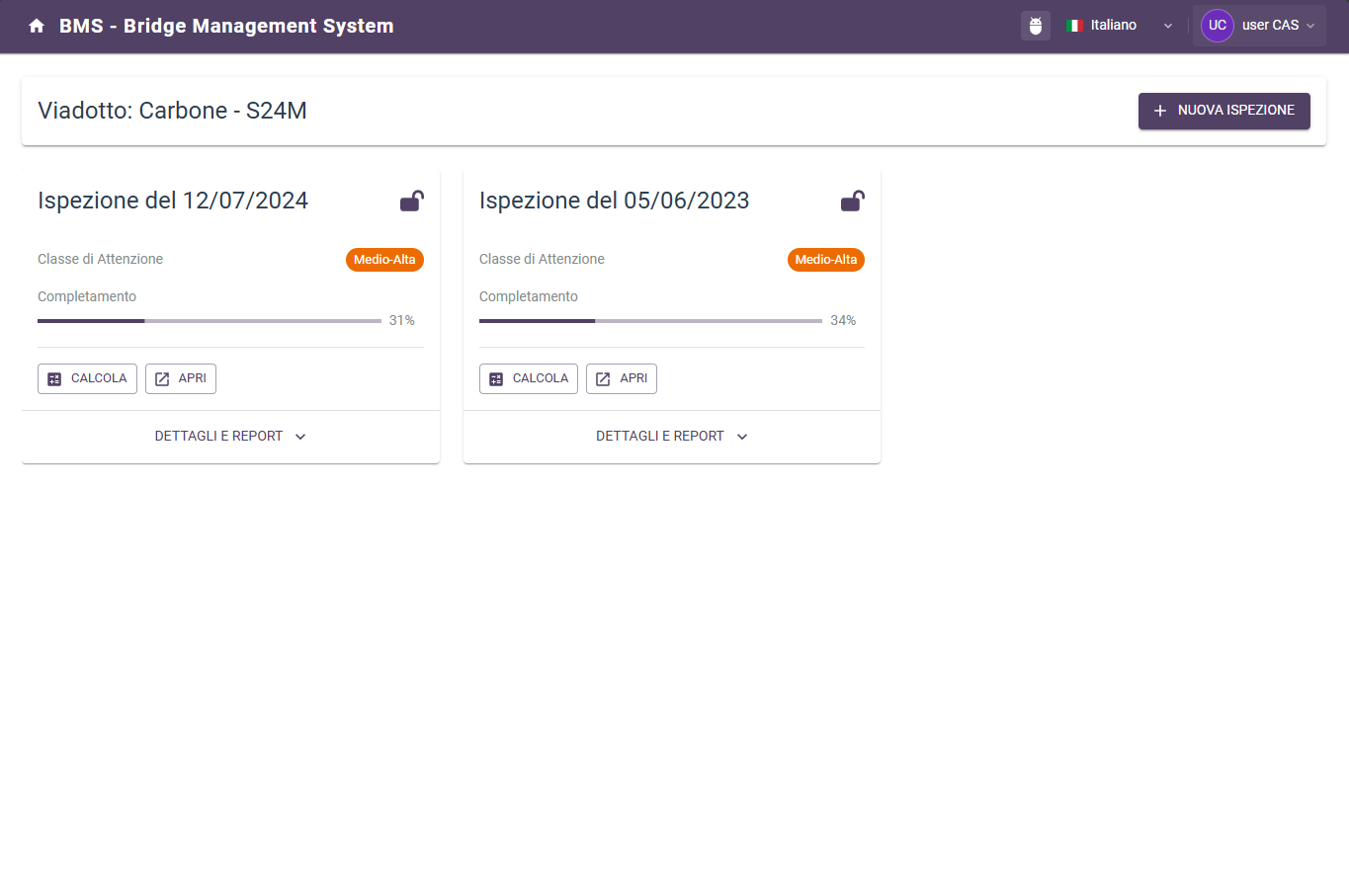The image size is (1349, 896).
Task: Click NUOVA ISPEZIONE to create an inspection
Action: pyautogui.click(x=1224, y=111)
